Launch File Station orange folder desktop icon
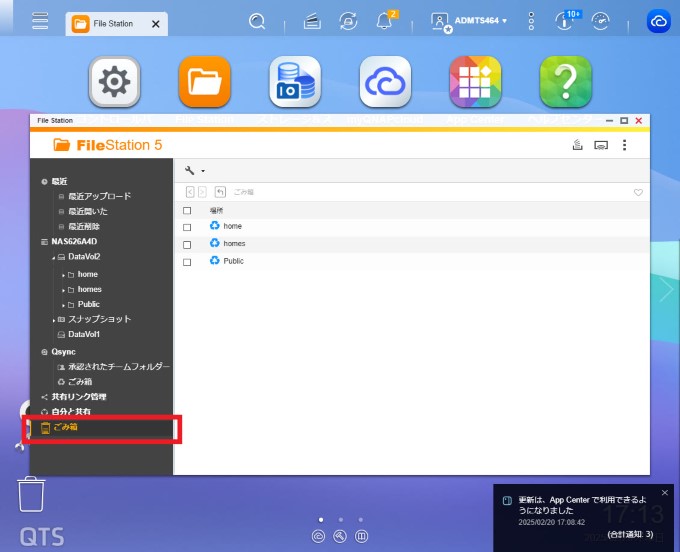Viewport: 680px width, 552px height. pyautogui.click(x=205, y=82)
